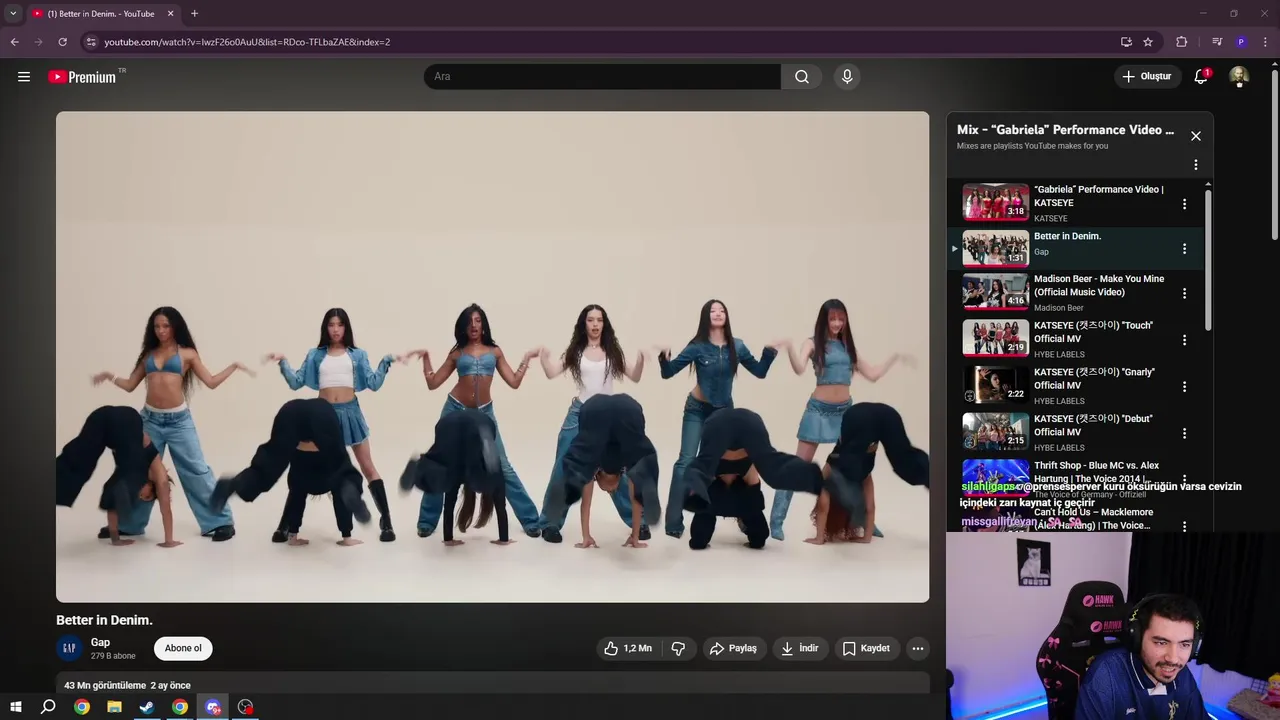This screenshot has height=720, width=1280.
Task: Open the Windows Start menu
Action: 16,707
